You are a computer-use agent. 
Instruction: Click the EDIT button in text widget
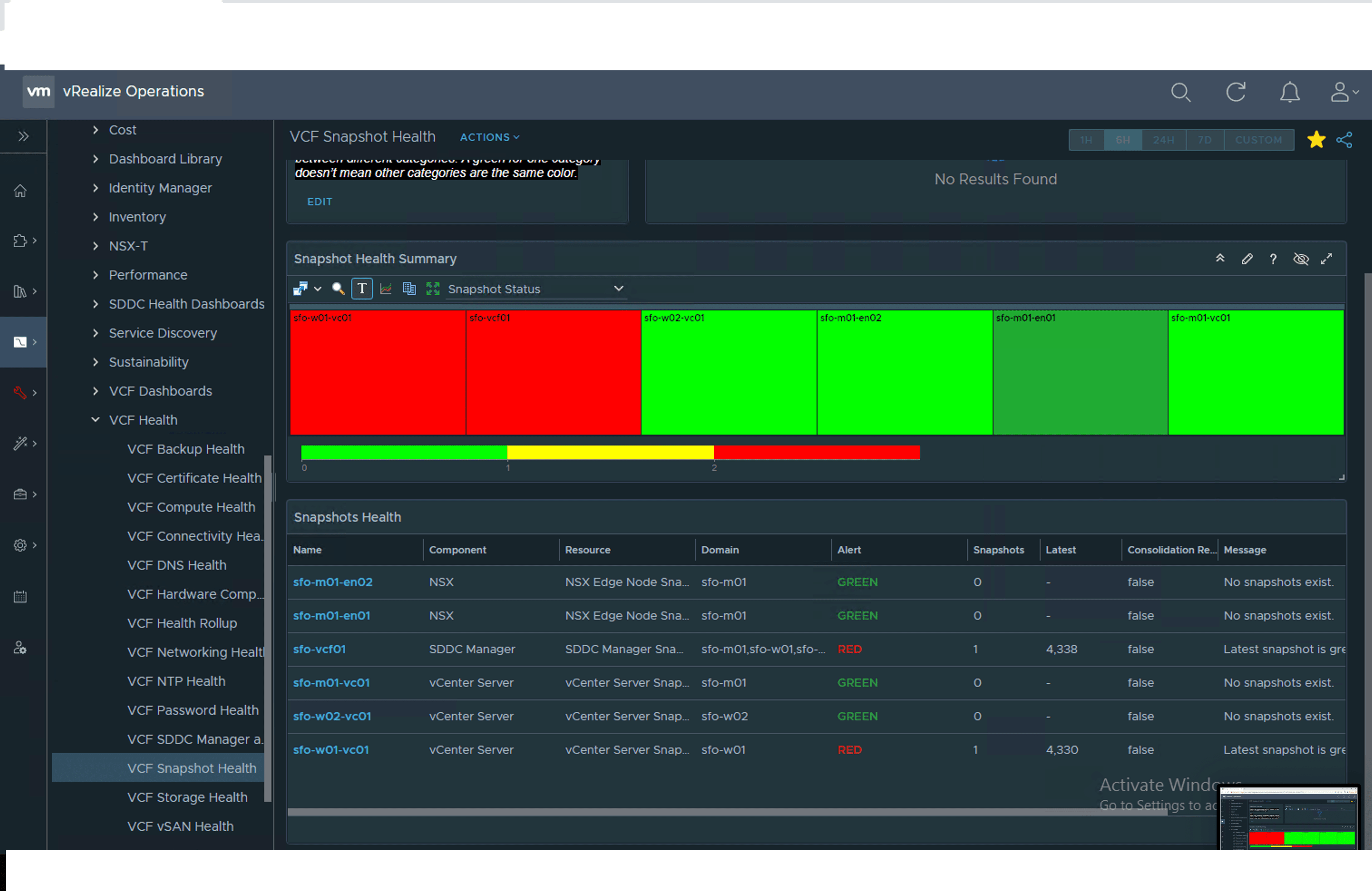coord(319,202)
